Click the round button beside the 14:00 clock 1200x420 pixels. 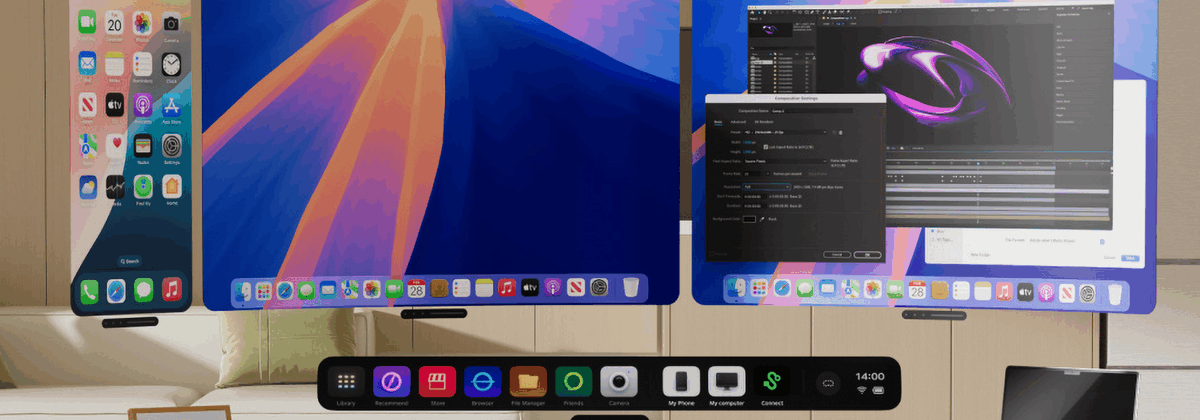(x=827, y=382)
